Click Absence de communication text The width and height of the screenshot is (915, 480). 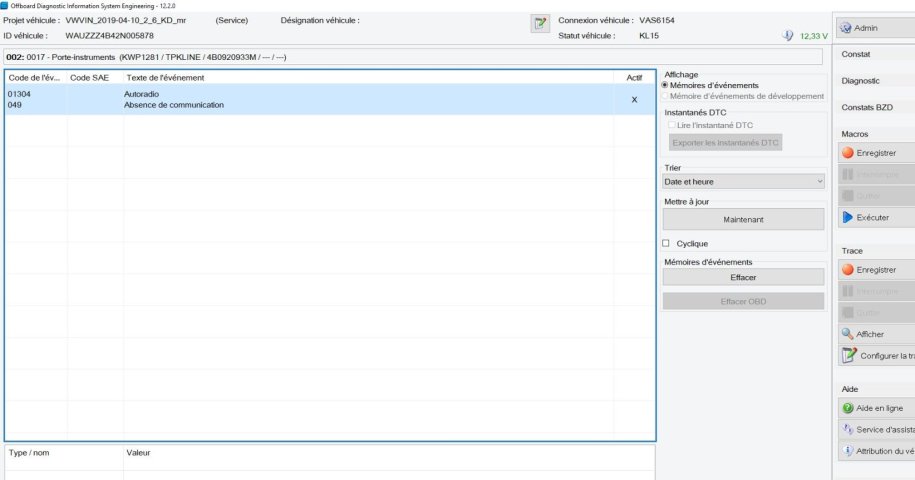(x=174, y=105)
